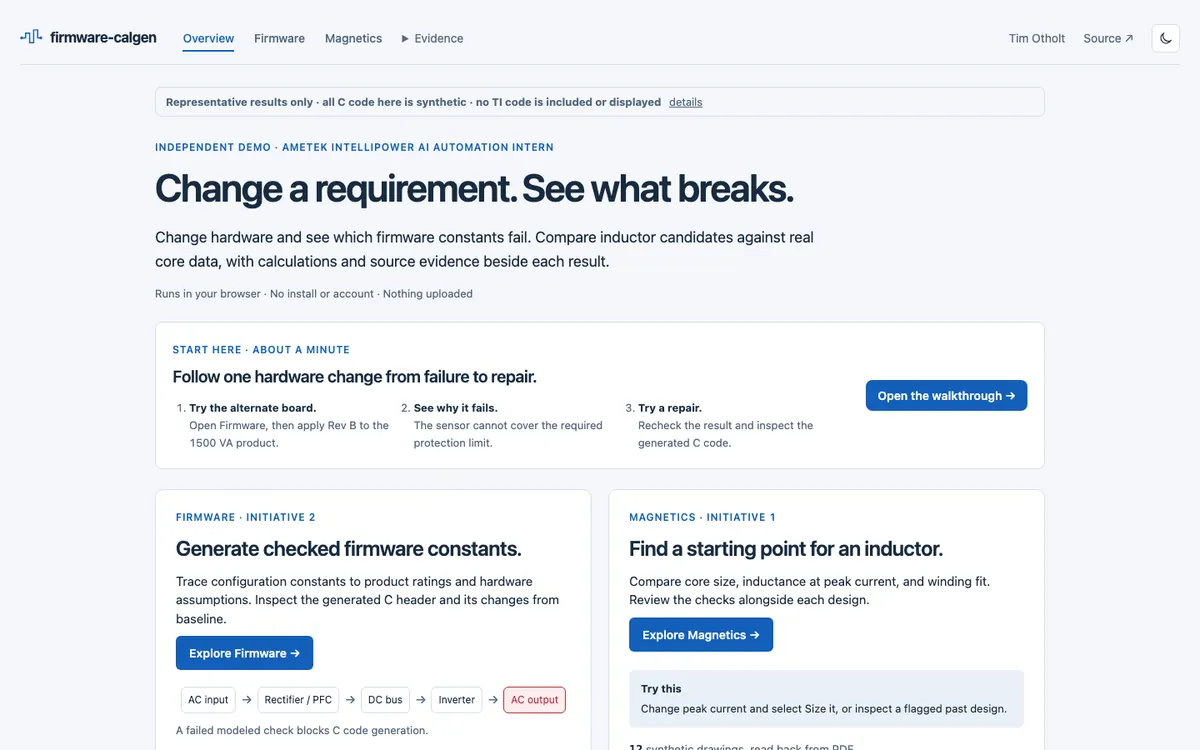This screenshot has width=1200, height=750.
Task: Select the Inverter block
Action: (457, 700)
